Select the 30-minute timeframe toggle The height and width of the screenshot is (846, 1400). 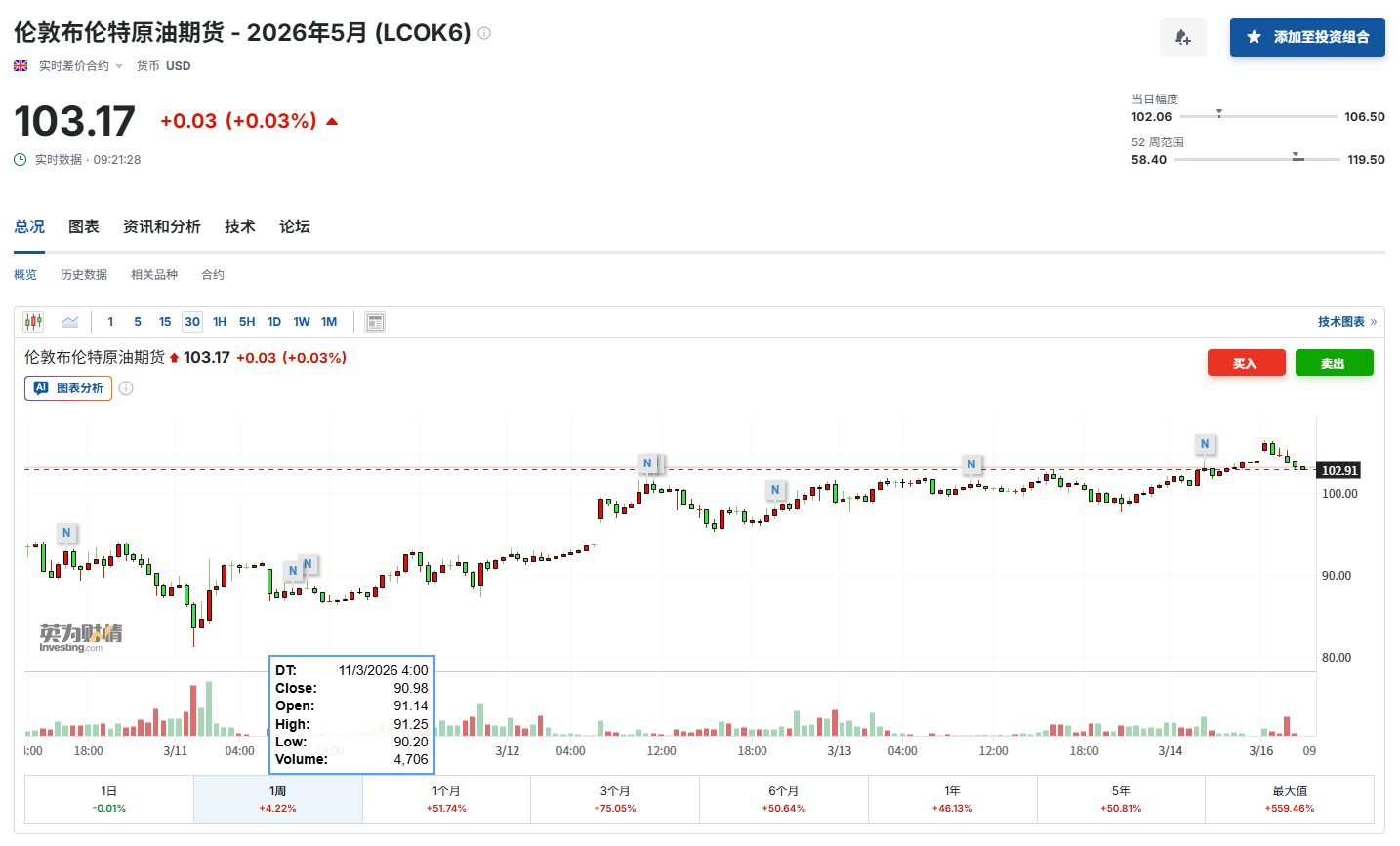pyautogui.click(x=191, y=321)
